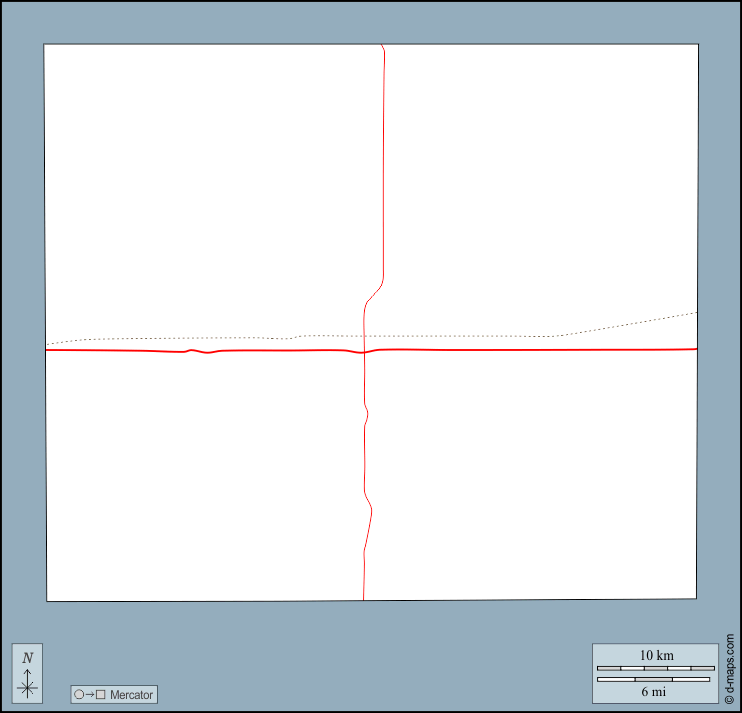742x713 pixels.
Task: Click the kilometer scale bar graphic
Action: [655, 667]
